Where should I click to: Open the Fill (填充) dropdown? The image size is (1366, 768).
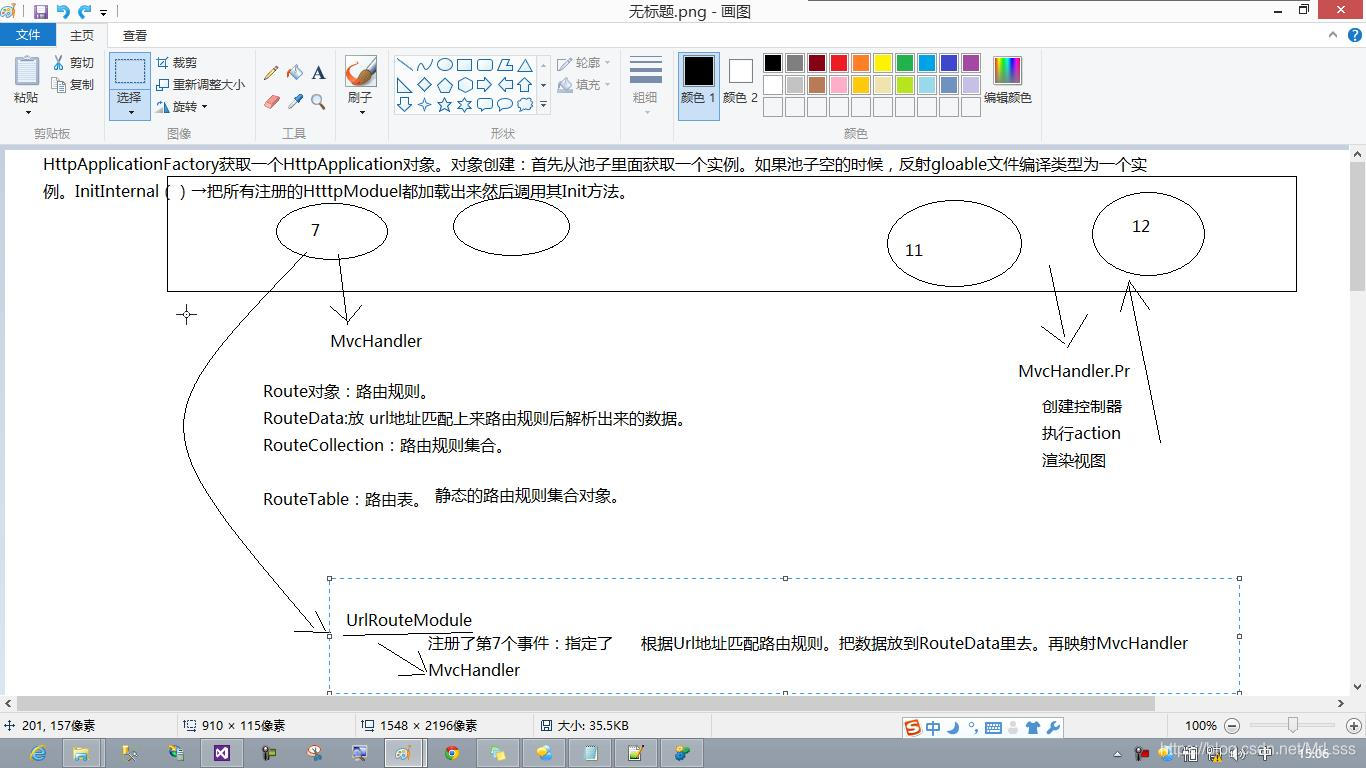tap(583, 85)
